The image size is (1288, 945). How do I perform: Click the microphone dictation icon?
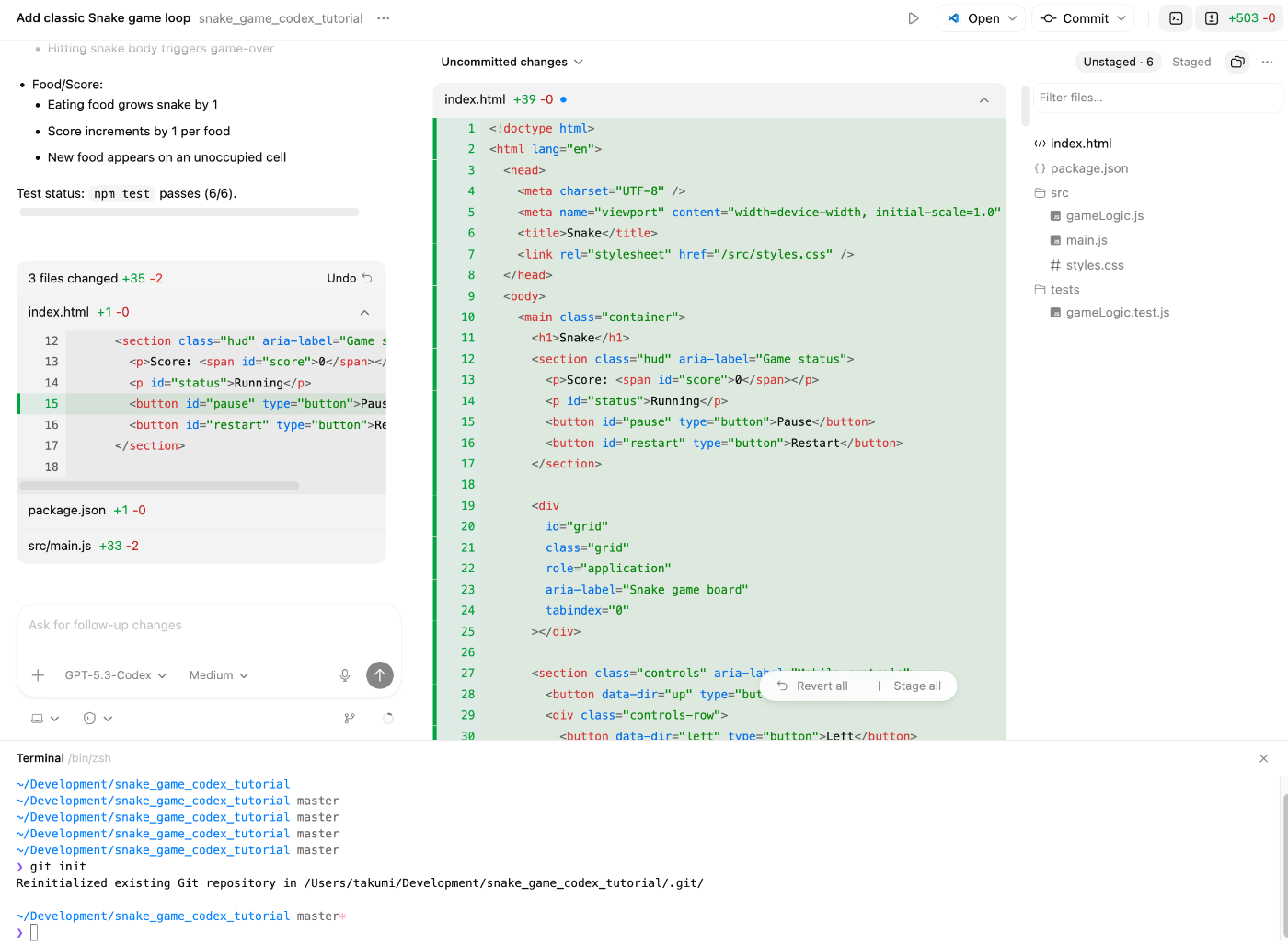(345, 675)
